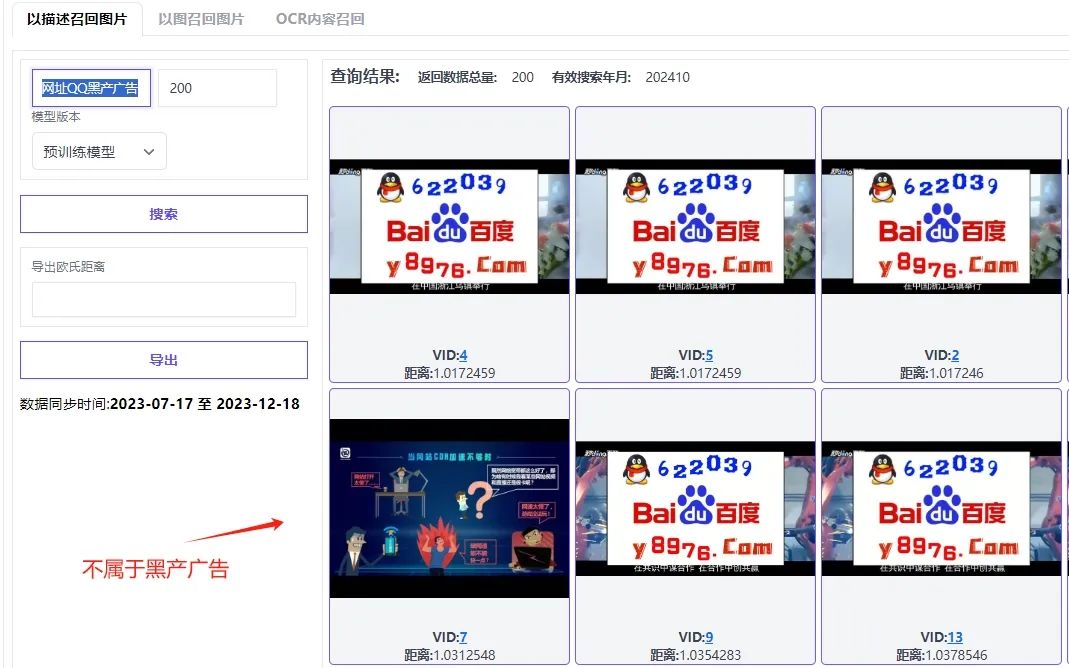This screenshot has height=668, width=1069.
Task: Click the 搜索 button
Action: [164, 214]
